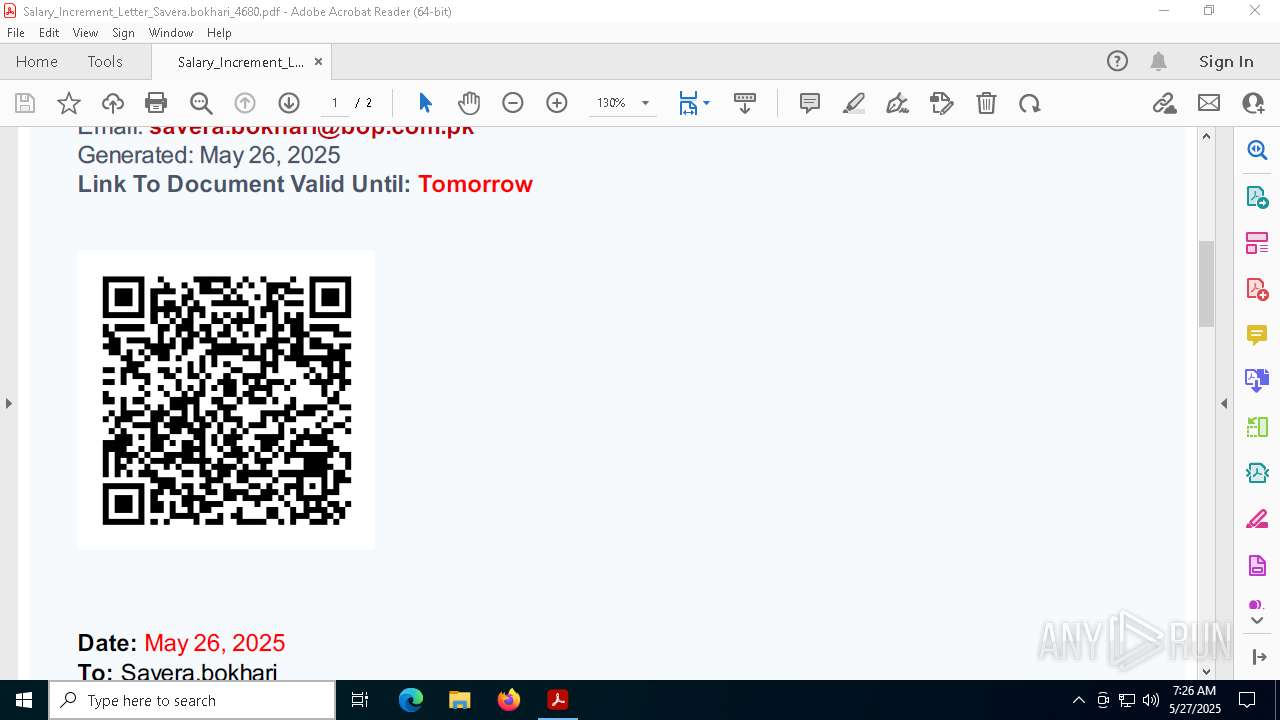This screenshot has height=720, width=1280.
Task: Open the find text magnifier
Action: pyautogui.click(x=201, y=103)
